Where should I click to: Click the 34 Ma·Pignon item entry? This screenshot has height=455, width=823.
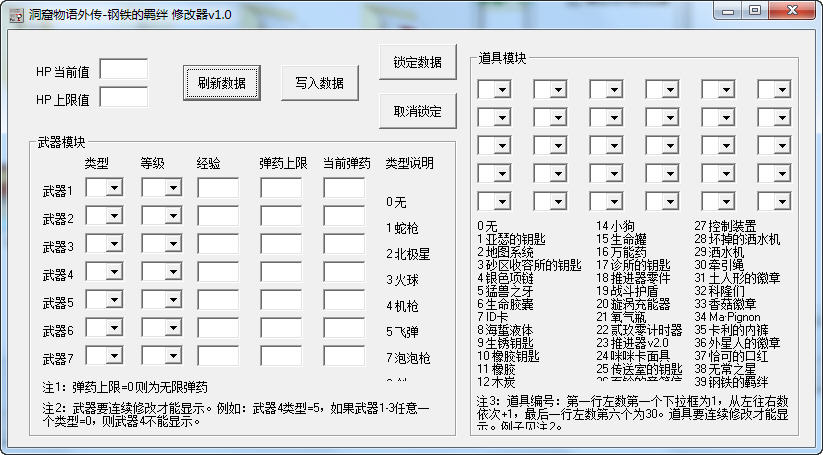pyautogui.click(x=727, y=317)
